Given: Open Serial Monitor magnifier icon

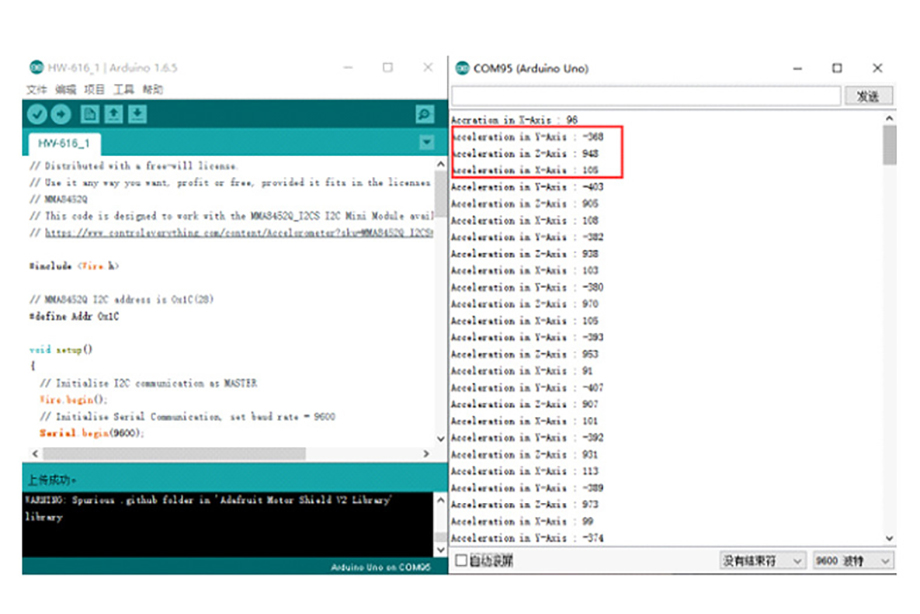Looking at the screenshot, I should click(x=425, y=114).
